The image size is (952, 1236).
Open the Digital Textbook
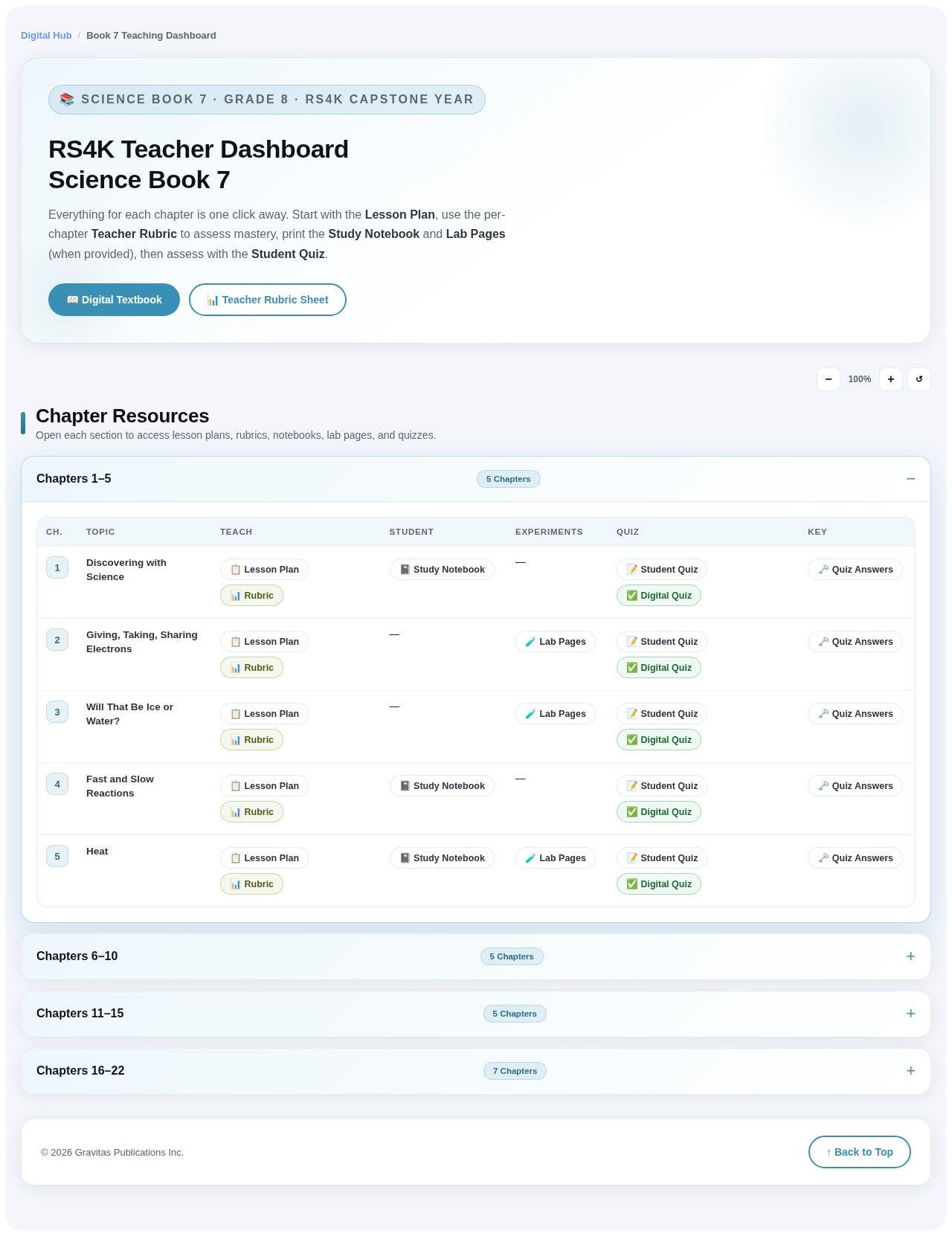click(x=114, y=300)
